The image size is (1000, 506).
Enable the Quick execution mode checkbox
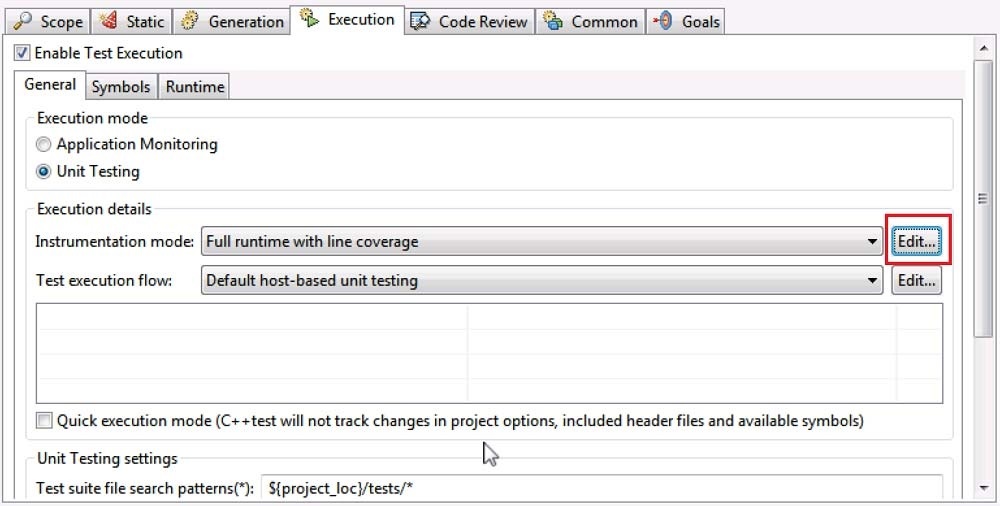click(44, 421)
